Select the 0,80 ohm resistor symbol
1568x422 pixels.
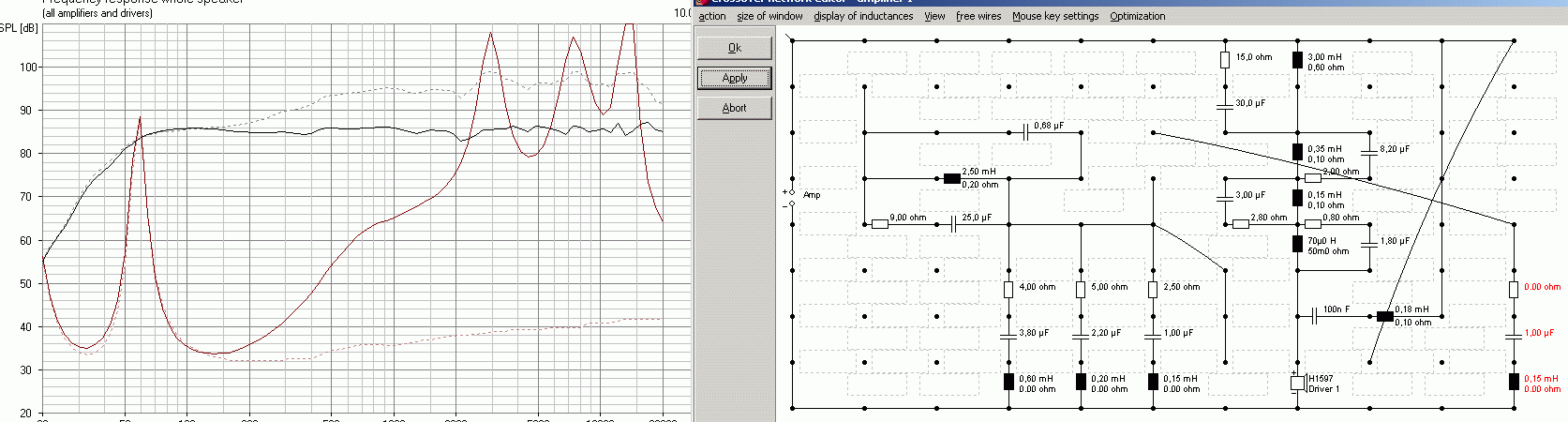click(1313, 224)
